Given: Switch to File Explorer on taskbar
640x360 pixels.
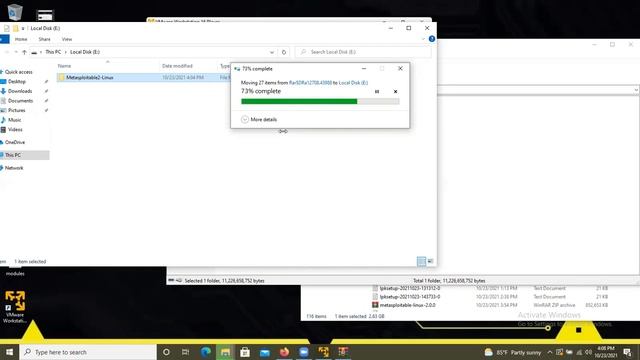Looking at the screenshot, I should point(225,352).
